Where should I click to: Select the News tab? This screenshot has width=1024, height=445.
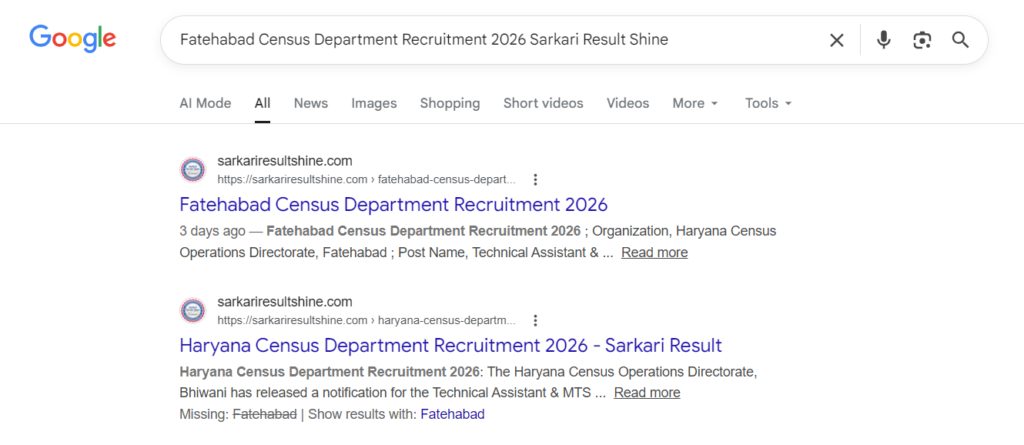pyautogui.click(x=310, y=103)
